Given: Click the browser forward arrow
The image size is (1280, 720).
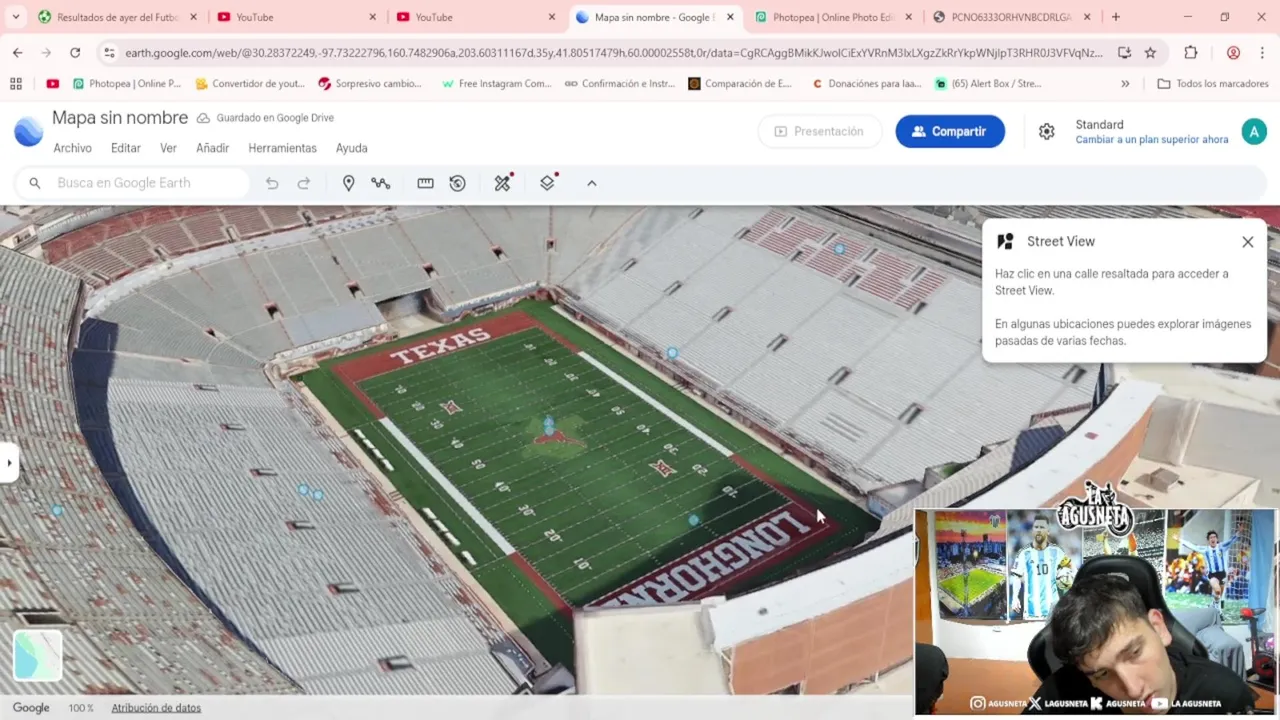Looking at the screenshot, I should [46, 53].
